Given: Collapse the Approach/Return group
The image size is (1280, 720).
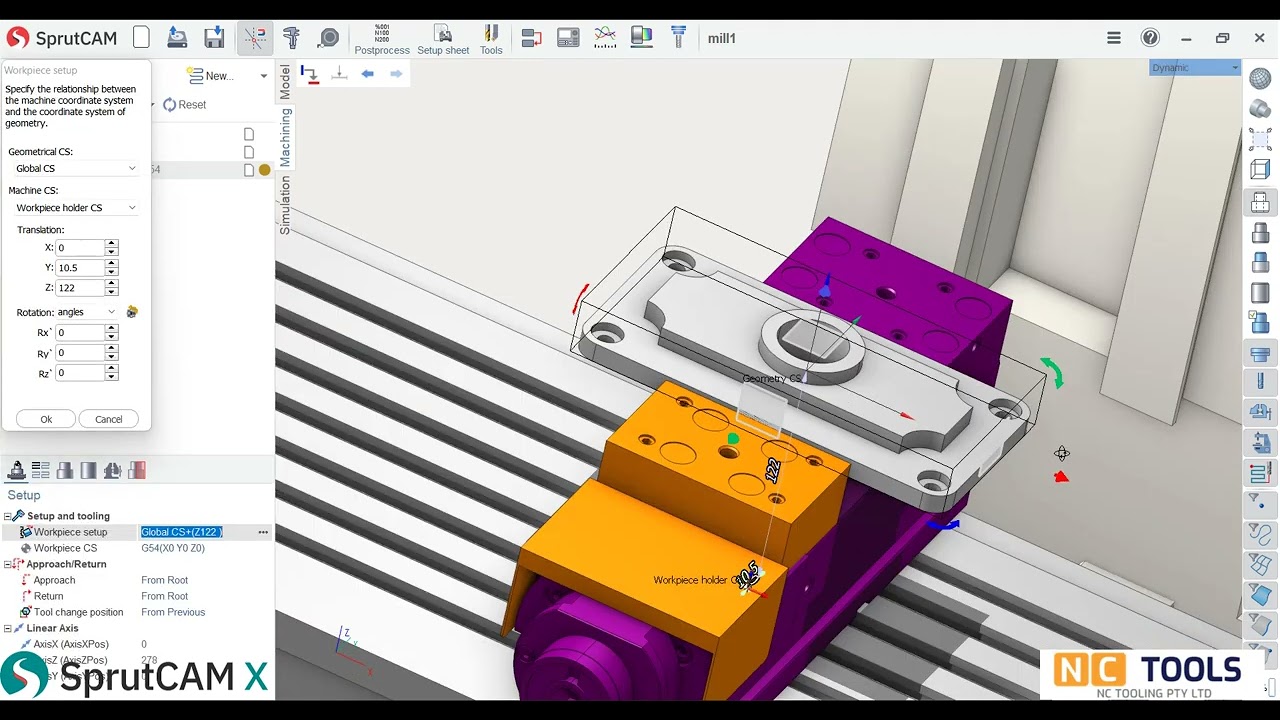Looking at the screenshot, I should point(8,564).
